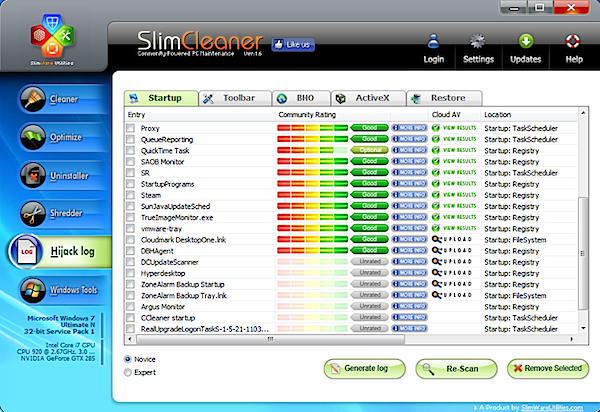View Cloud AV results for SAOB Monitor
Image resolution: width=600 pixels, height=412 pixels.
pyautogui.click(x=454, y=161)
